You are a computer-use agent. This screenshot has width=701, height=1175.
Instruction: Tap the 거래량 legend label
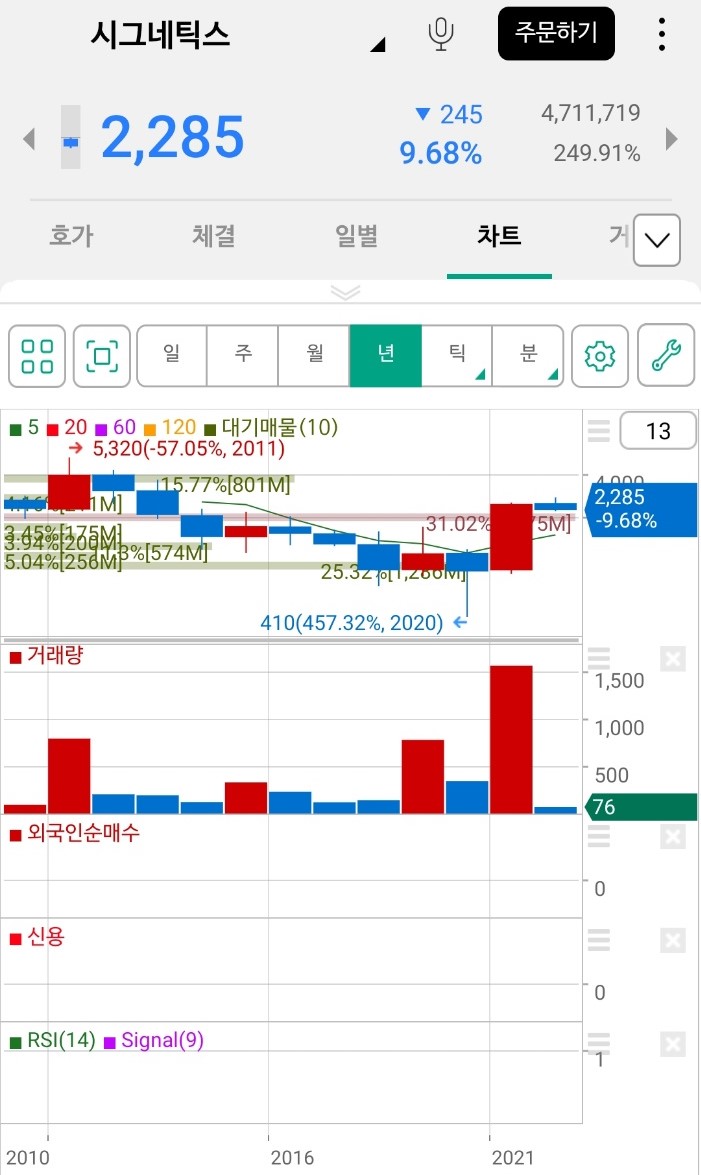tap(46, 656)
